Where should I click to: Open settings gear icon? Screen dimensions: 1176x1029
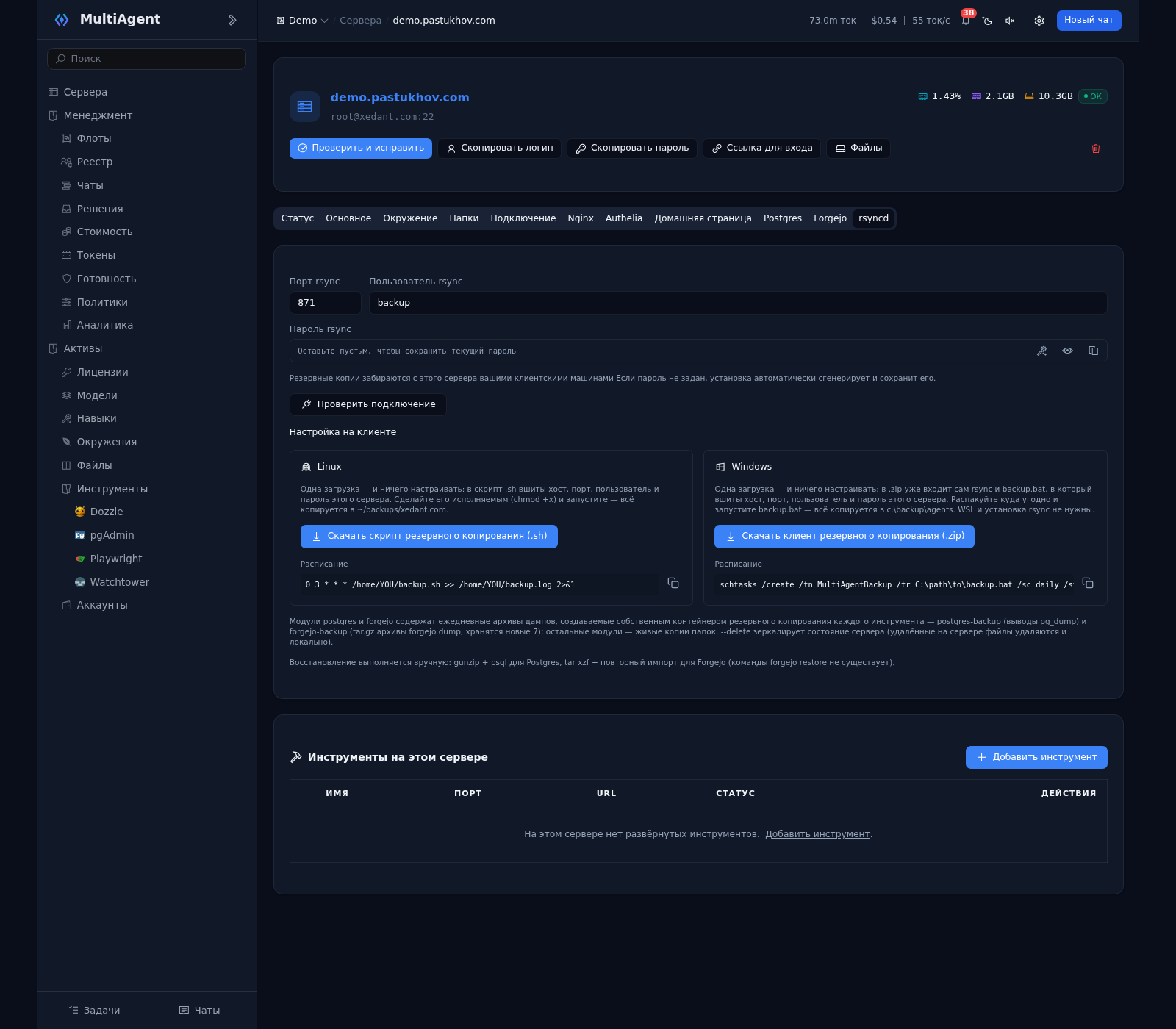(x=1039, y=21)
